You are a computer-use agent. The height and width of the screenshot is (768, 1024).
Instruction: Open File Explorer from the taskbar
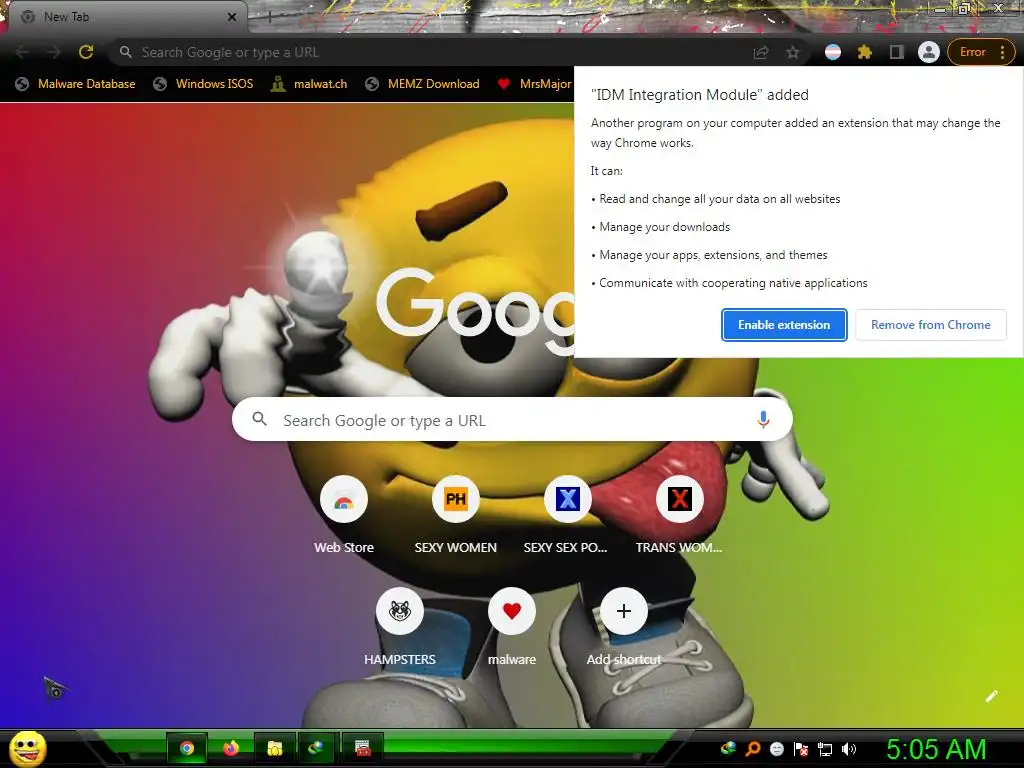point(275,748)
